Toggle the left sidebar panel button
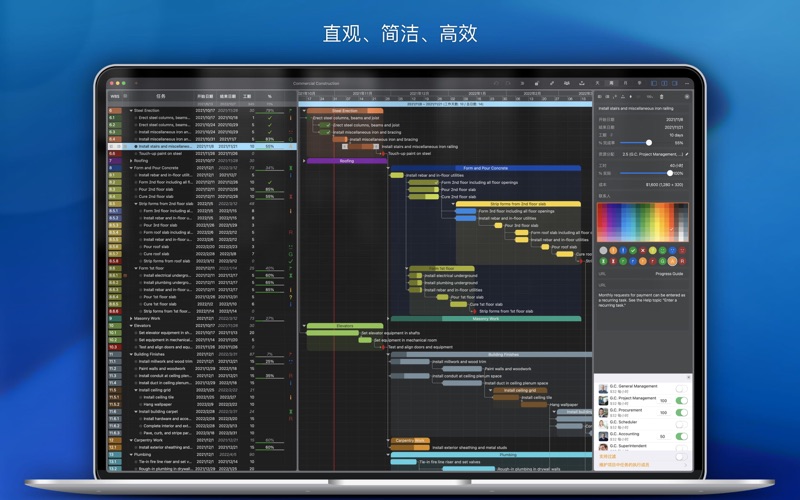Screen dimensions: 800x500 [654, 83]
